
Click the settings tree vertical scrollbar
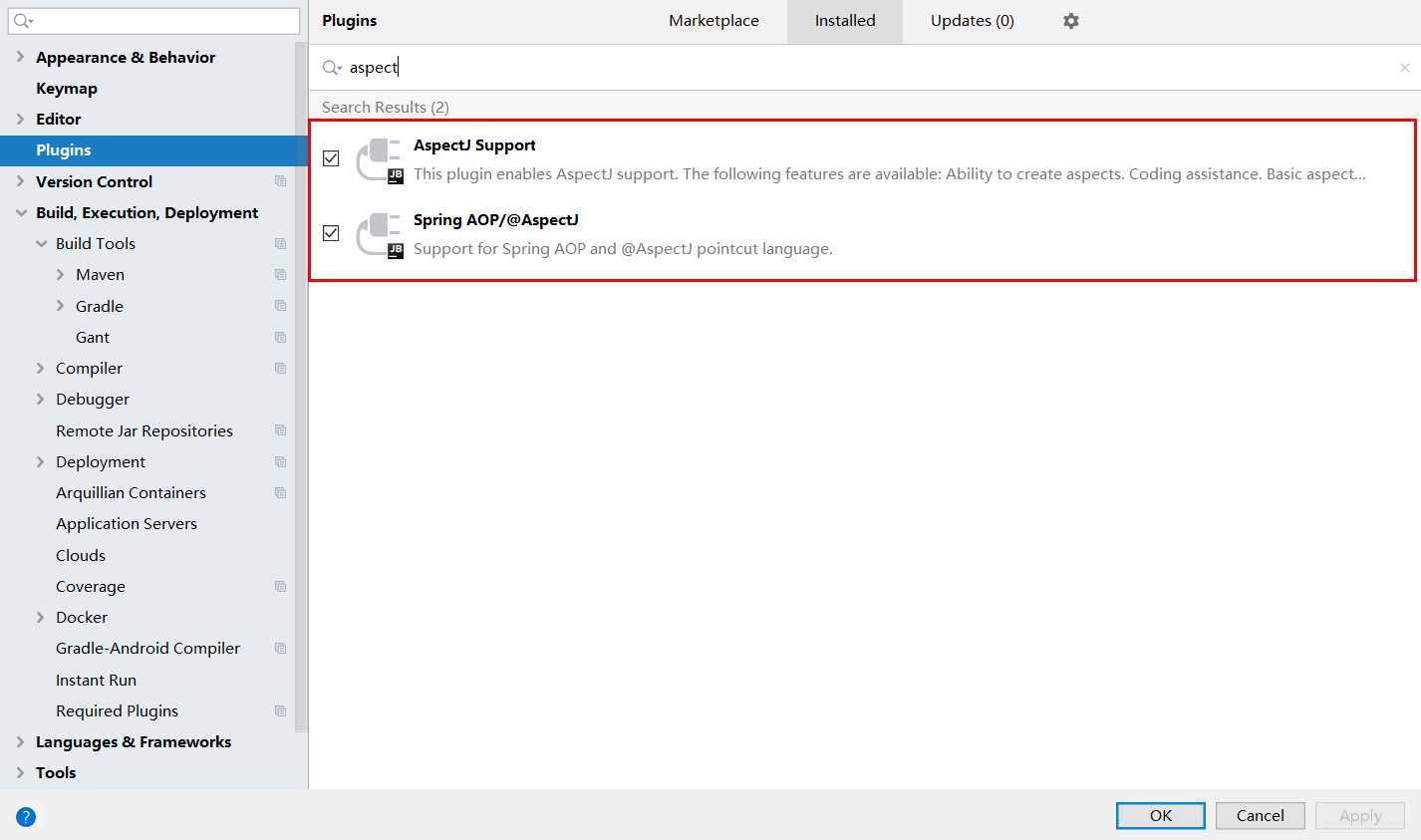[x=301, y=387]
